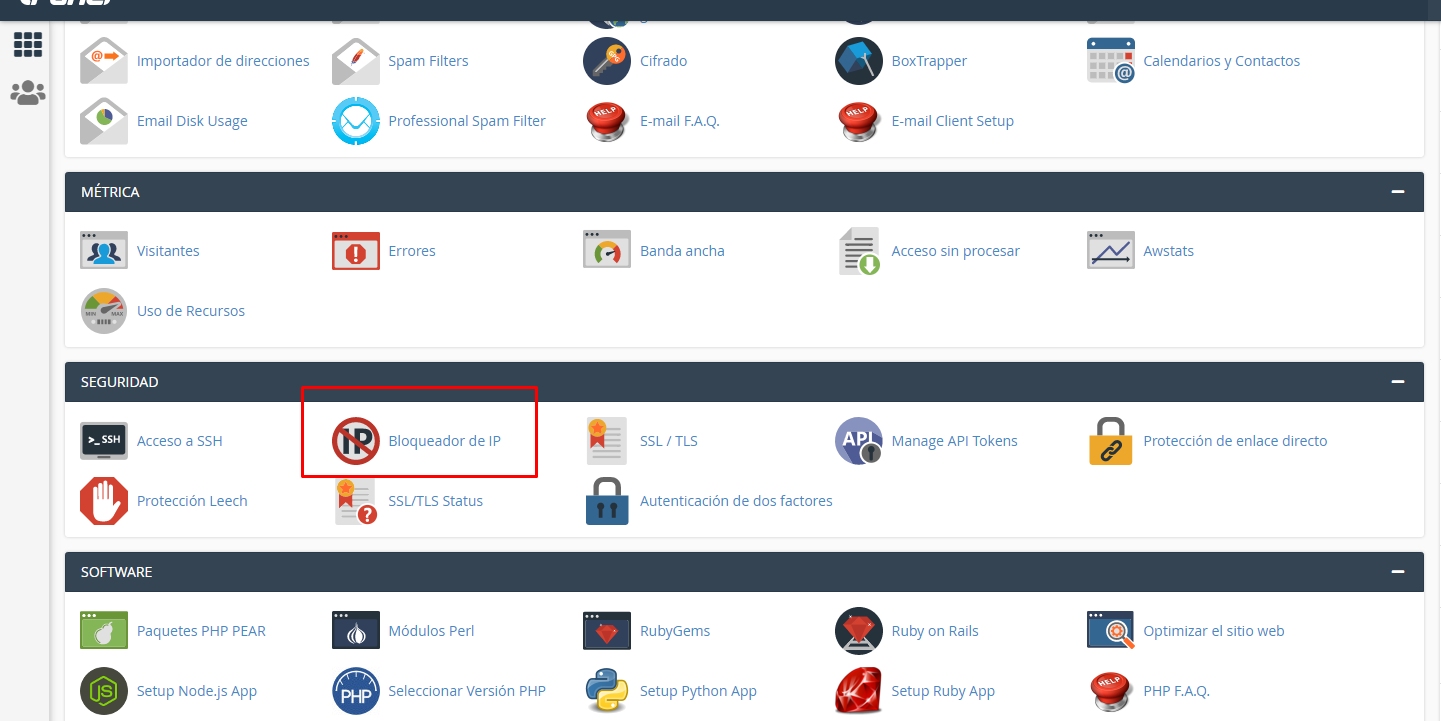
Task: Click the Acceso a SSH link
Action: coord(179,441)
